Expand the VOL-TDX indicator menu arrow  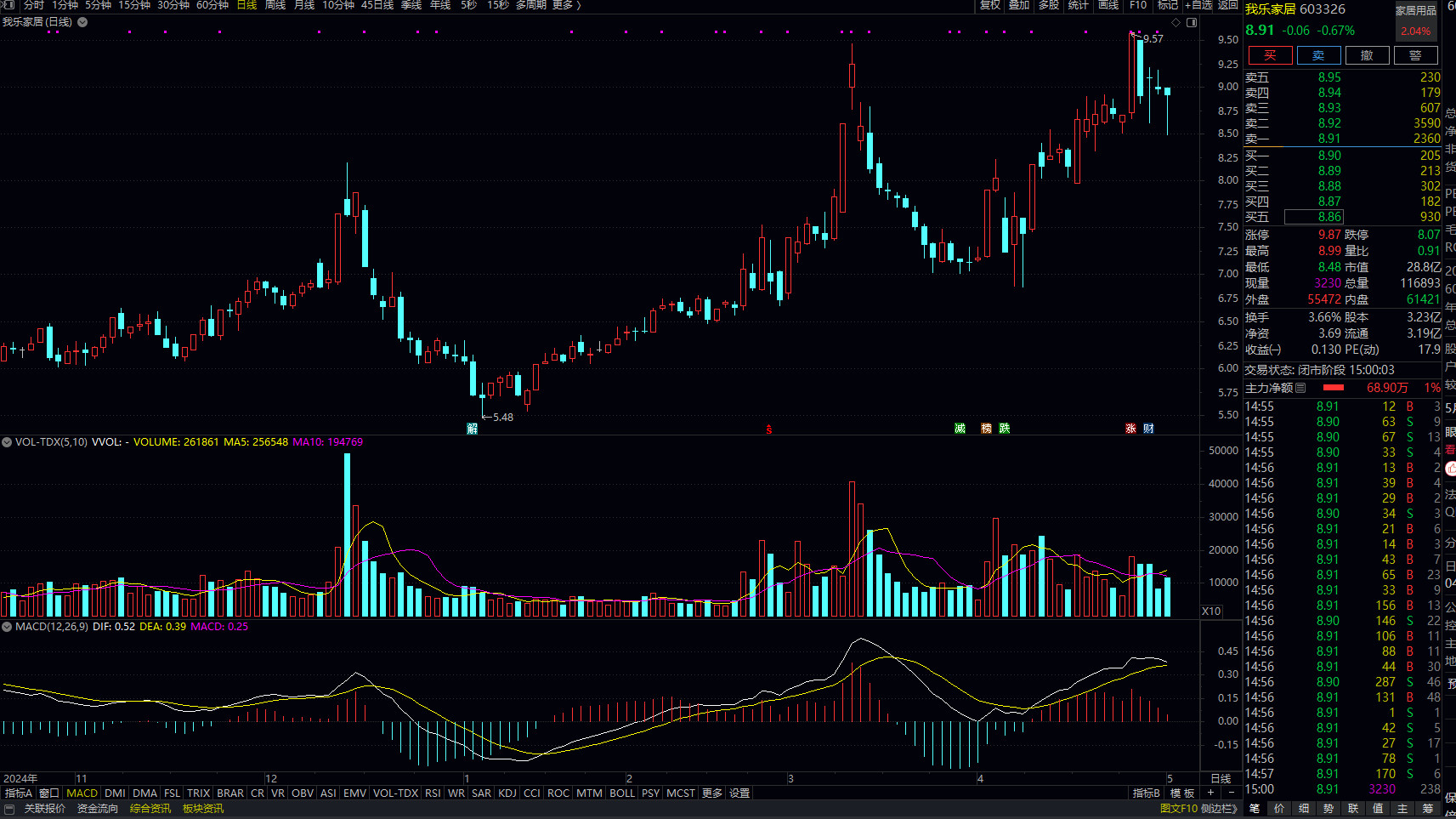click(7, 442)
